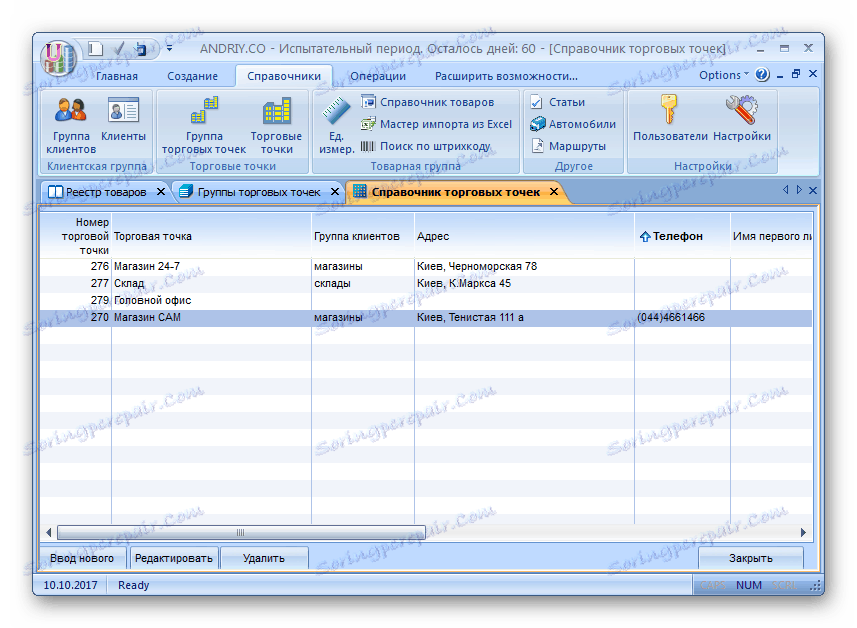Expand the quick access toolbar dropdown

coord(169,49)
